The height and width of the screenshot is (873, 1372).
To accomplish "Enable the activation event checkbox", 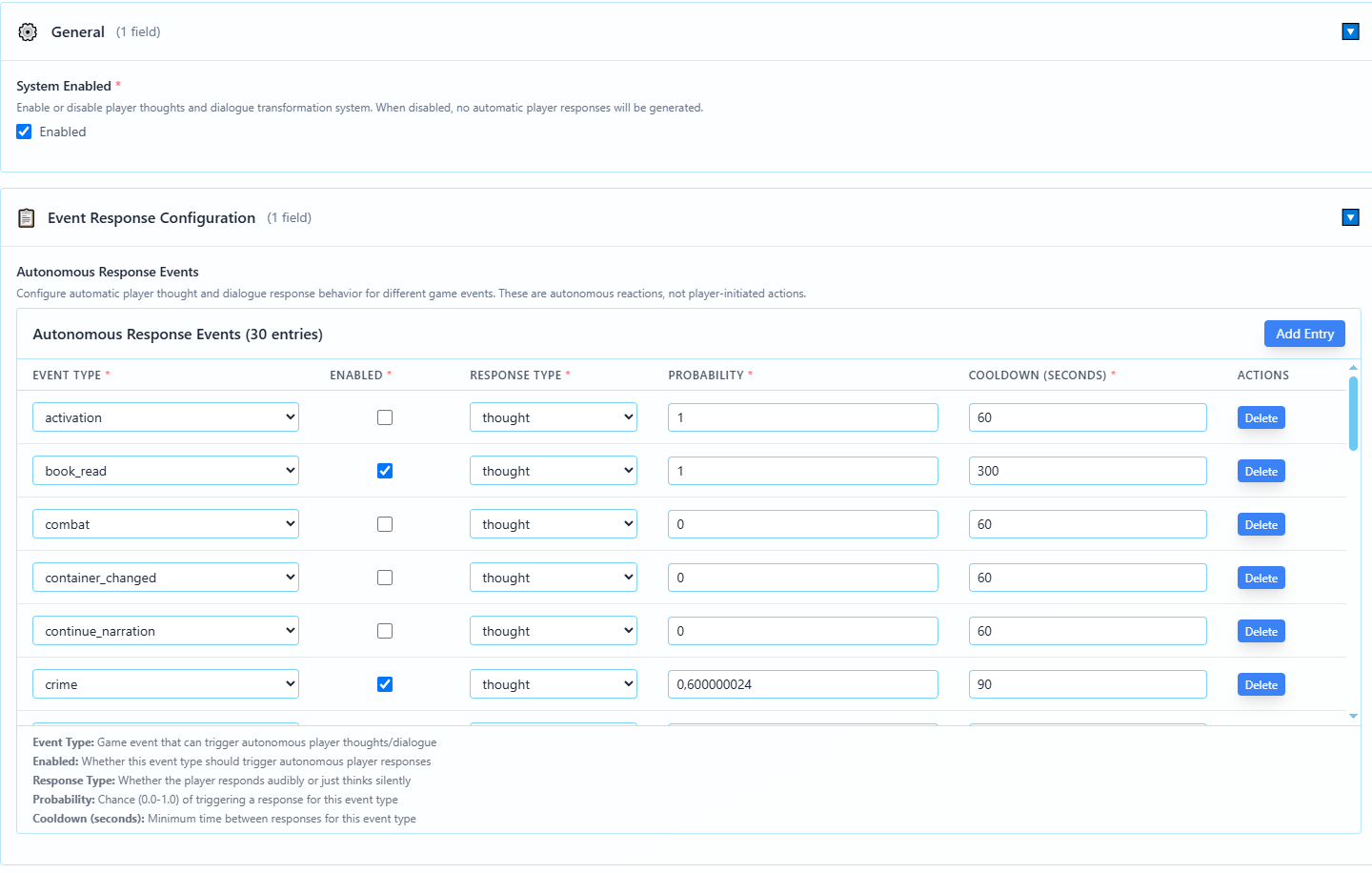I will 385,417.
